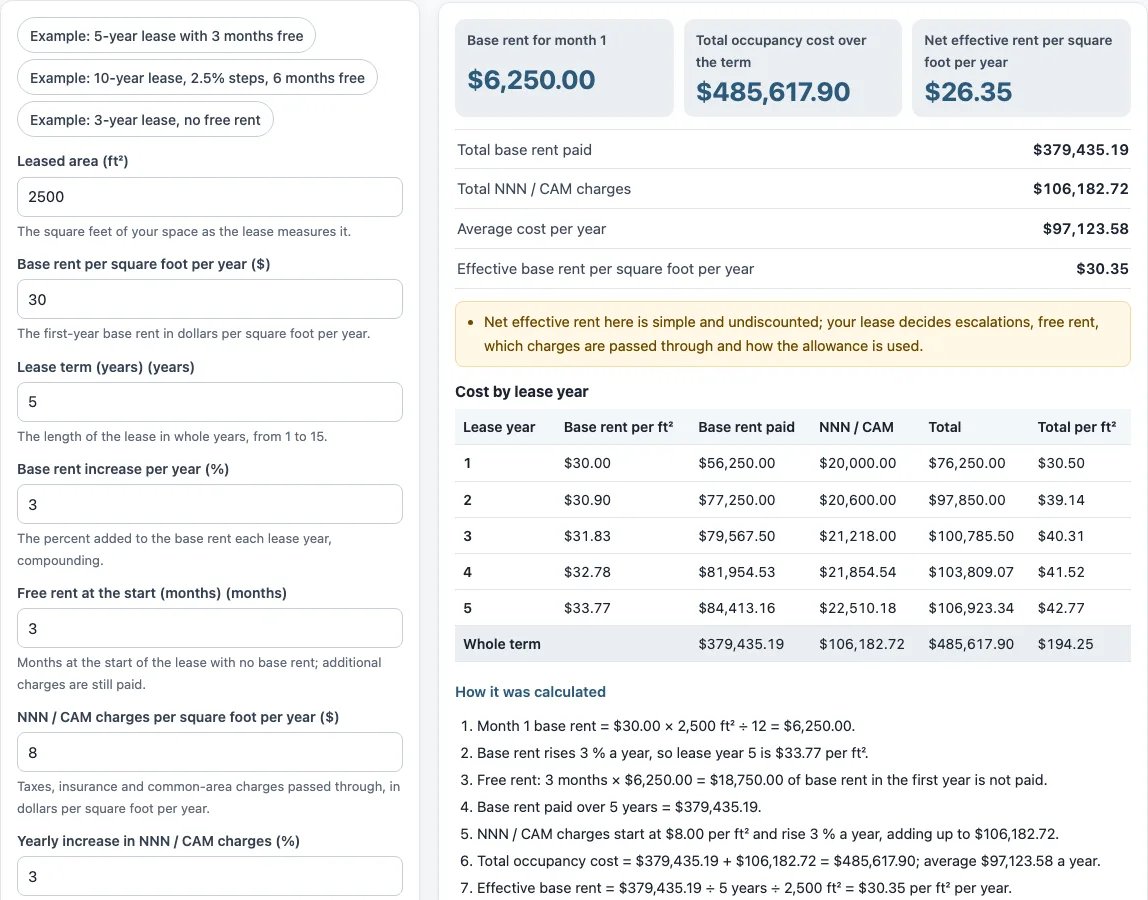Select the 'Whole term' row label
This screenshot has height=900, width=1148.
(502, 644)
